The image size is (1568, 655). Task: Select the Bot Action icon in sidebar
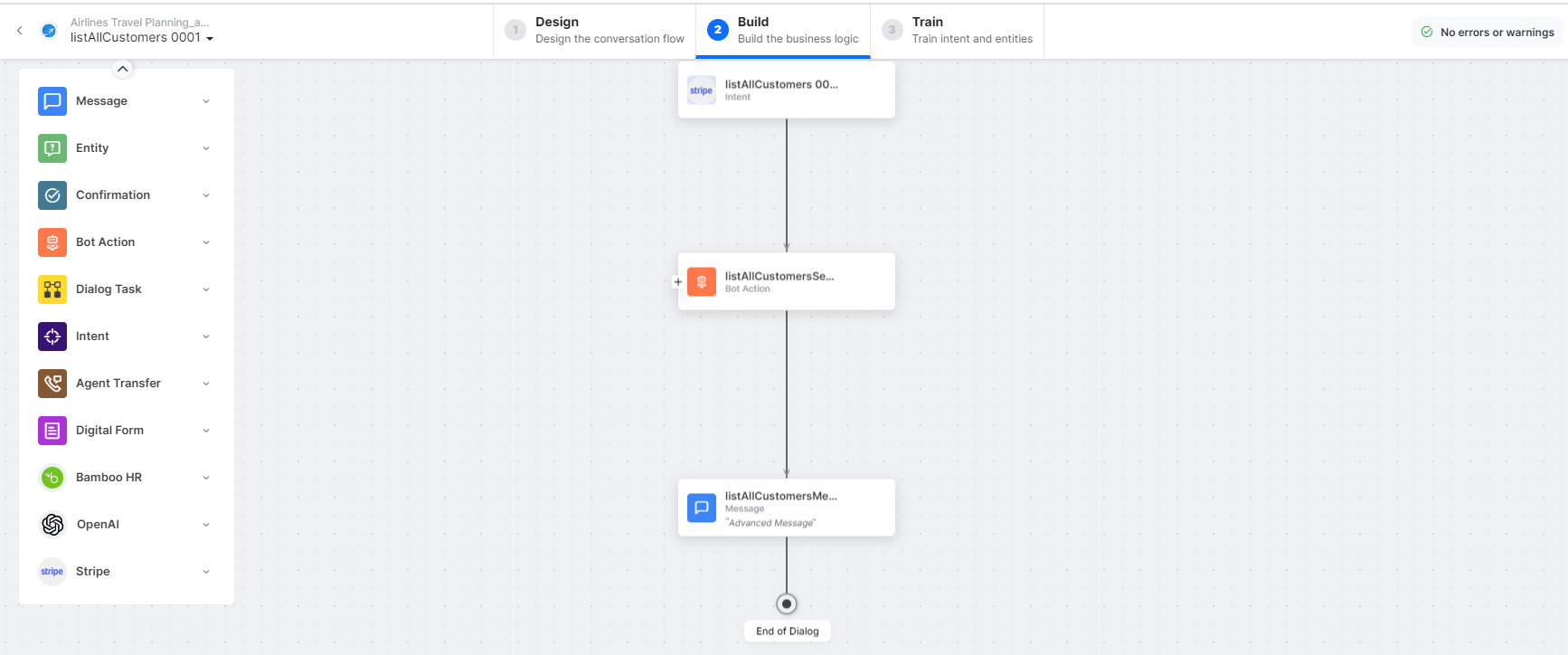pyautogui.click(x=52, y=242)
